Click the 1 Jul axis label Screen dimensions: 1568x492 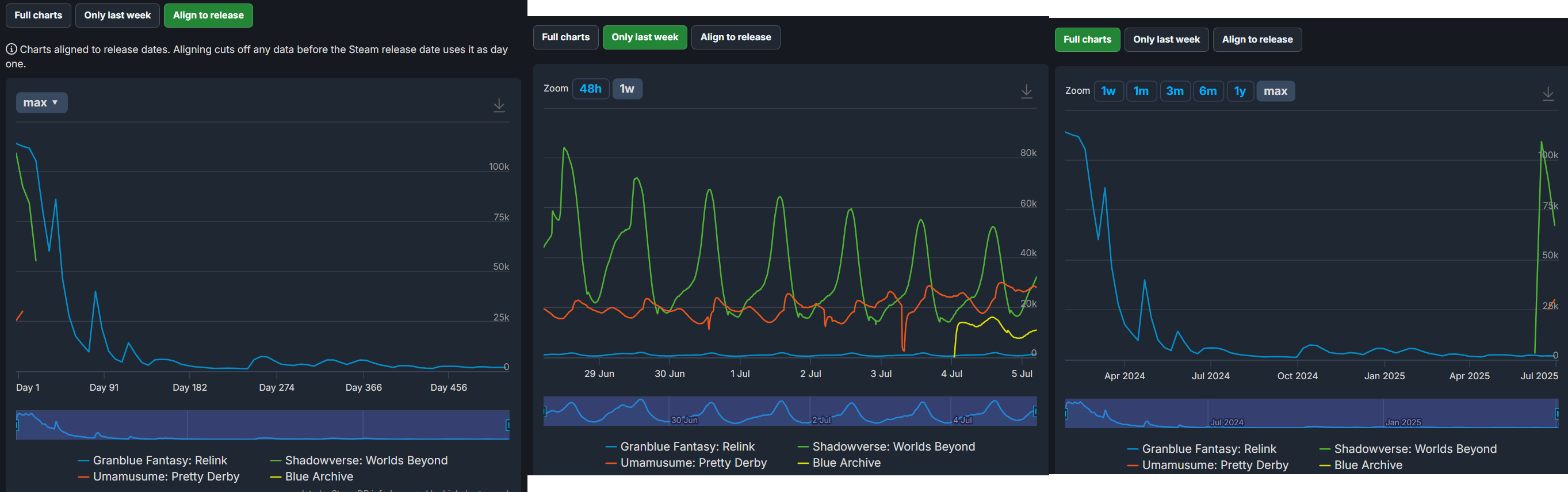740,373
